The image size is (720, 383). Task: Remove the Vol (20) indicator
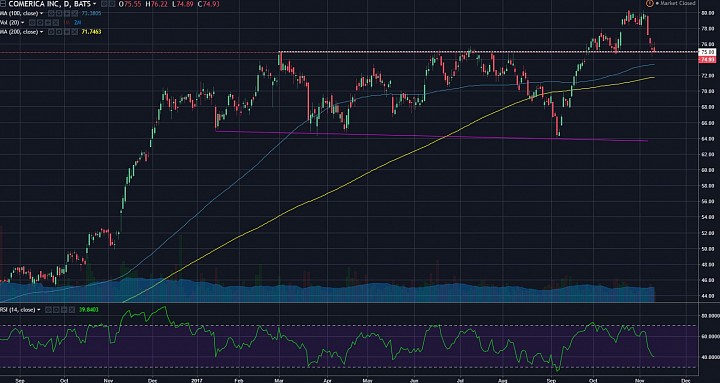[56, 23]
